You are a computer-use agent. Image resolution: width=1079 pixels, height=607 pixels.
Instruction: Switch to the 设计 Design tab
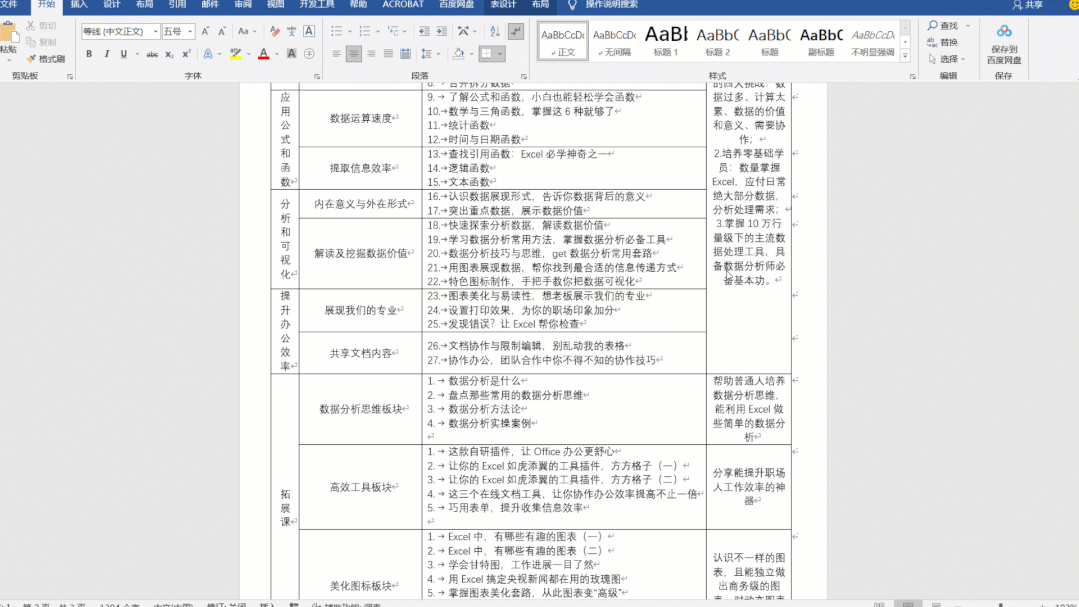tap(111, 5)
